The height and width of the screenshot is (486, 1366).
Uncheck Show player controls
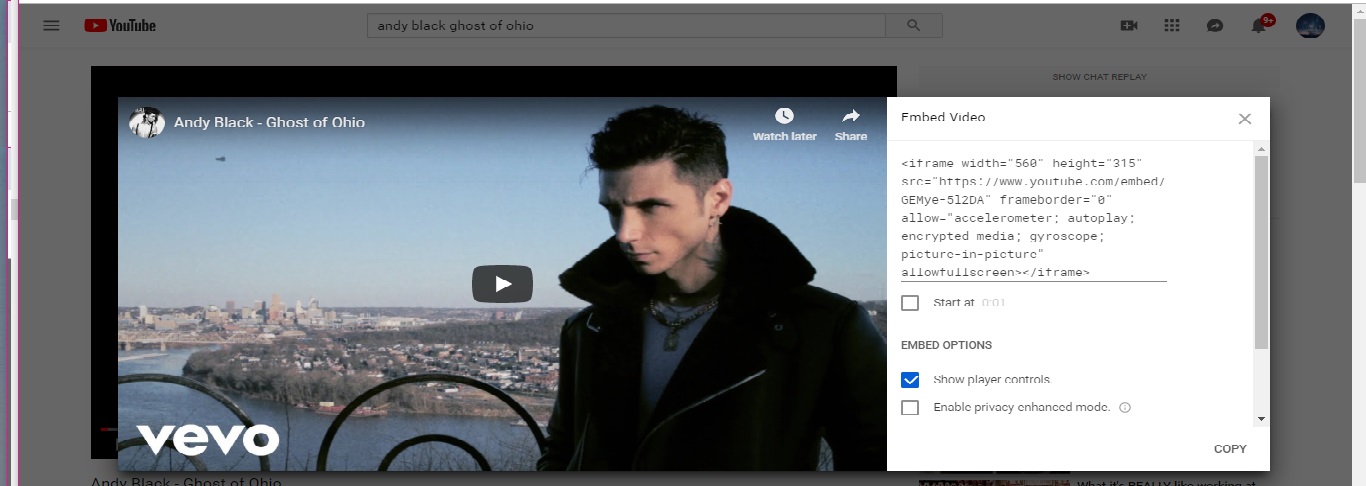pyautogui.click(x=910, y=380)
